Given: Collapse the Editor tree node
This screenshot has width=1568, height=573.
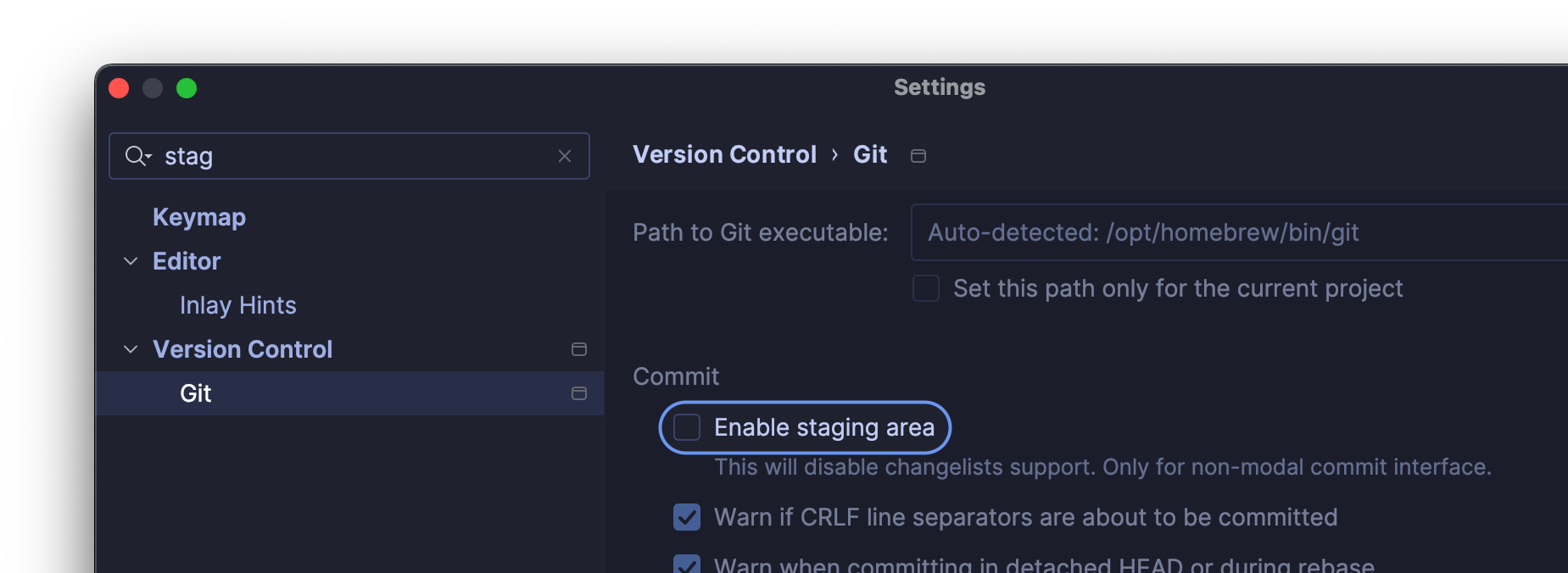Looking at the screenshot, I should (131, 261).
